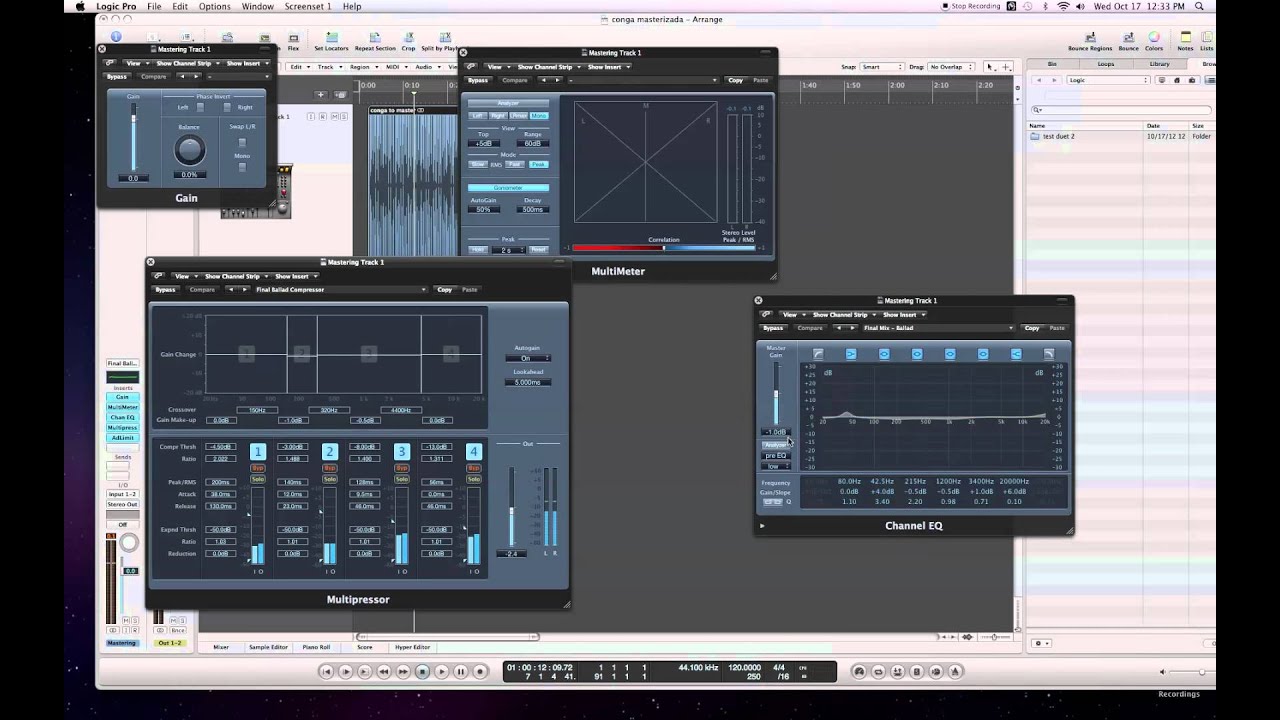
Task: Click the transport Stop button
Action: coord(422,672)
